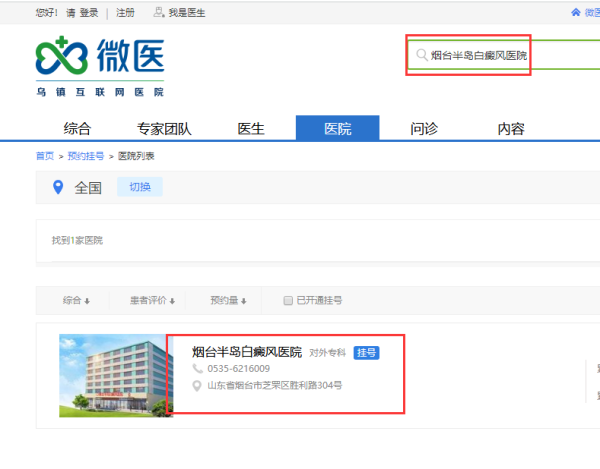Viewport: 600px width, 469px height.
Task: Click the 登录 link
Action: (x=89, y=13)
